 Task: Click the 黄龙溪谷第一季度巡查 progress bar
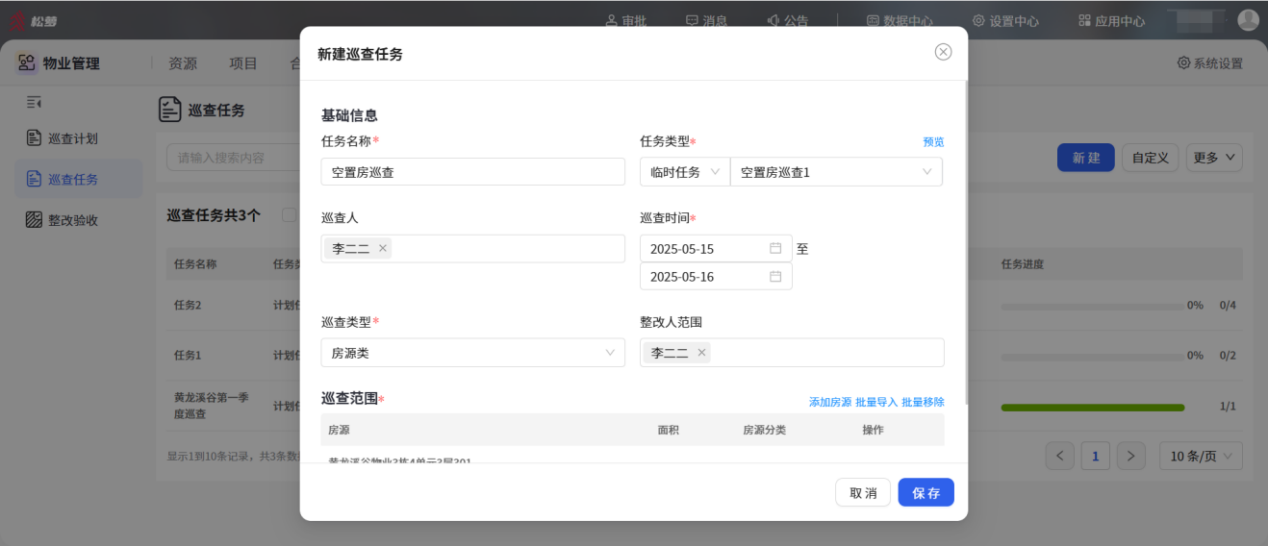[1092, 408]
